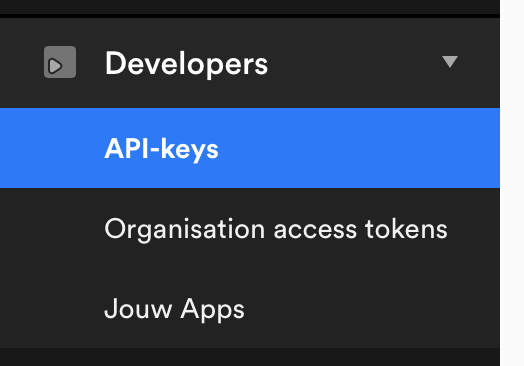The height and width of the screenshot is (366, 524).
Task: Hide the Developers sub-items using the caret
Action: click(x=450, y=62)
